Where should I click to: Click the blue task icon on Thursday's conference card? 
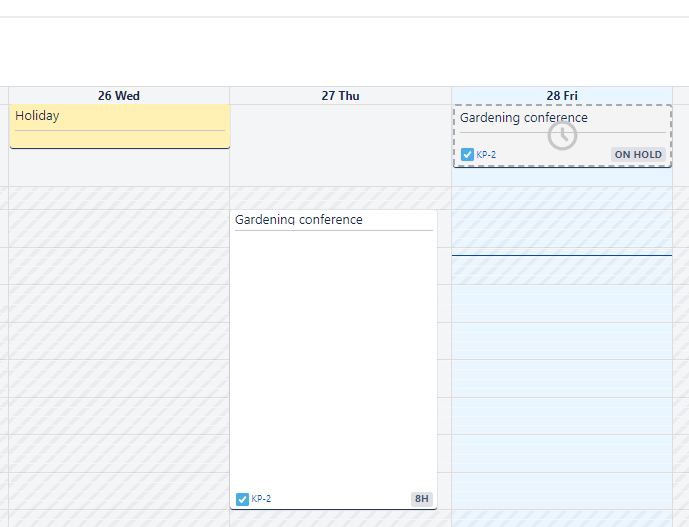point(242,499)
